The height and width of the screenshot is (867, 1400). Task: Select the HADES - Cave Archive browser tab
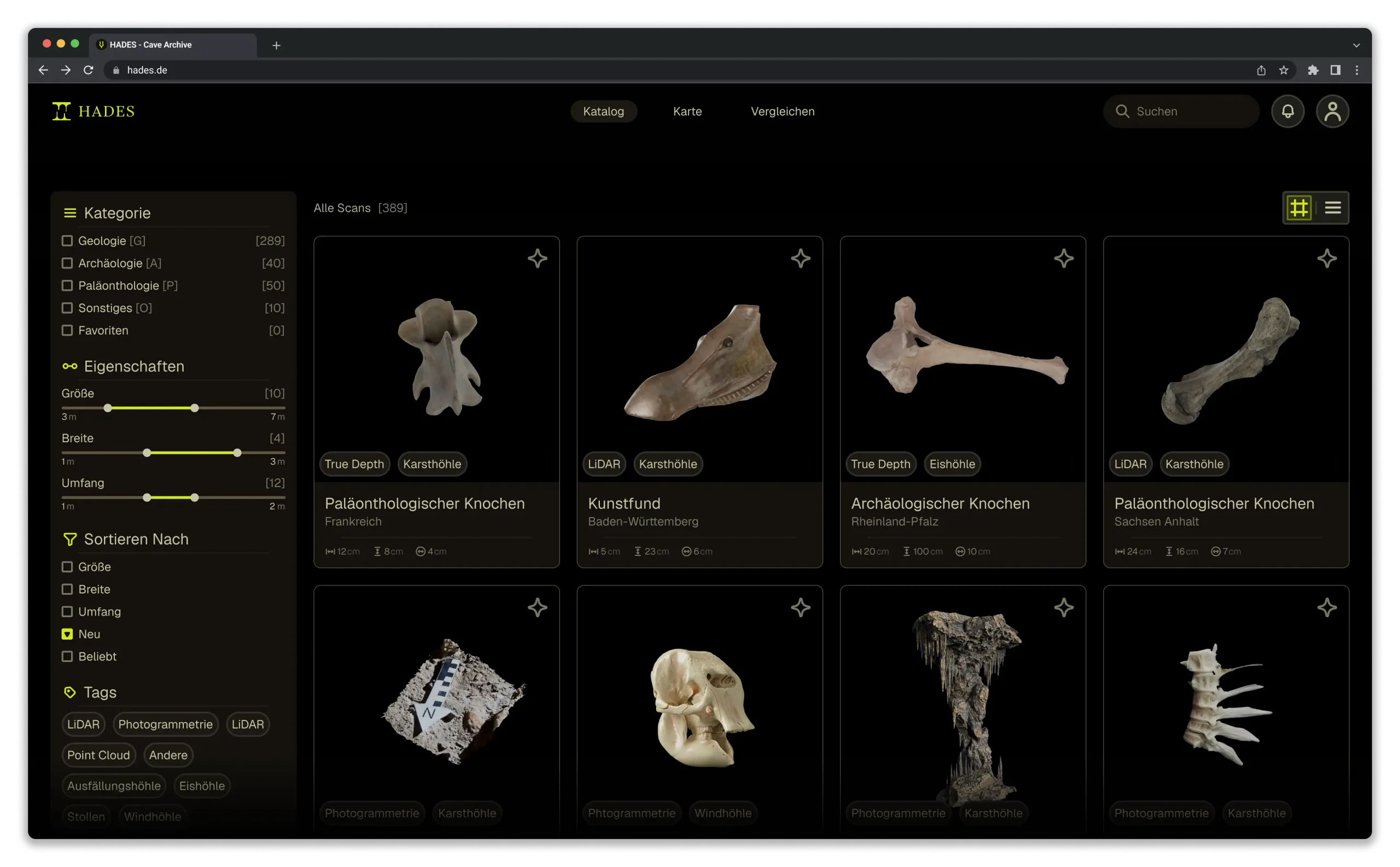(172, 45)
